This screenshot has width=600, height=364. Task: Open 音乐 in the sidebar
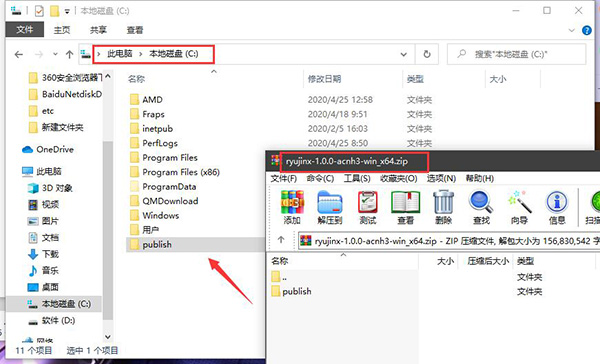[43, 271]
